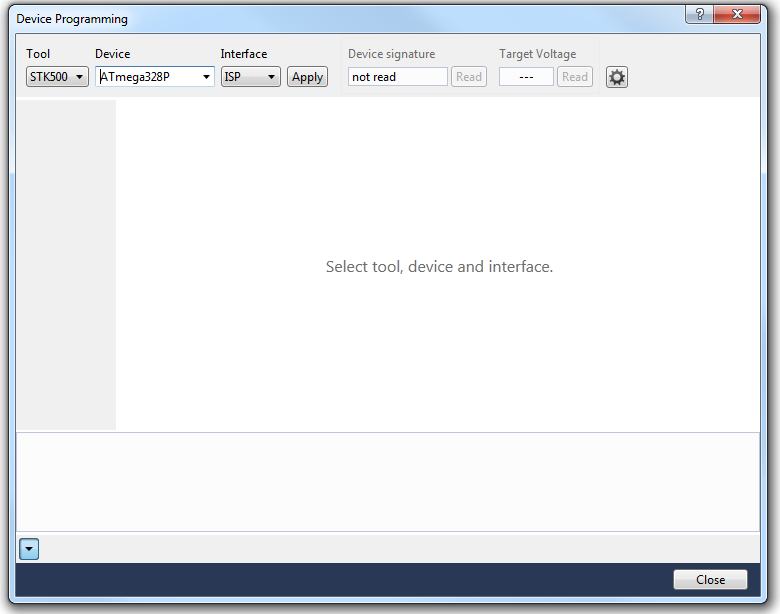
Task: Read the target voltage
Action: point(574,77)
